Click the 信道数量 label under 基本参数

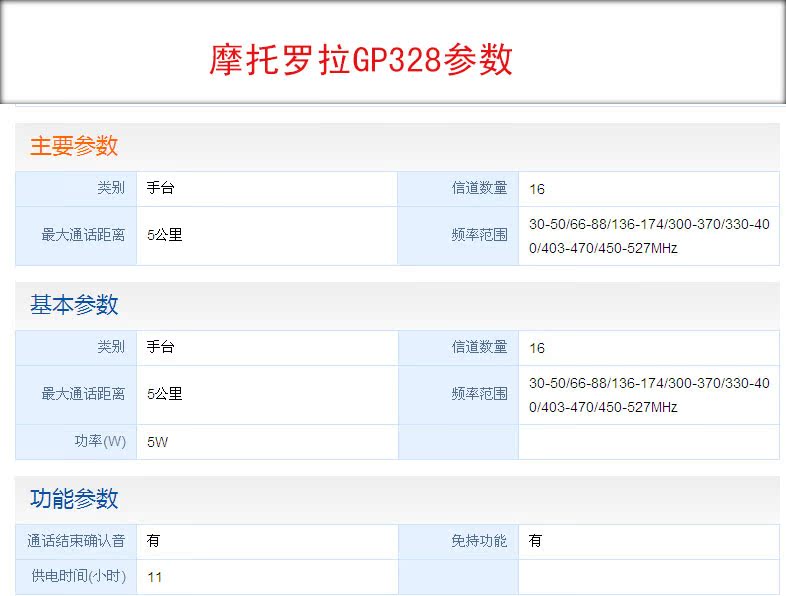click(x=479, y=347)
